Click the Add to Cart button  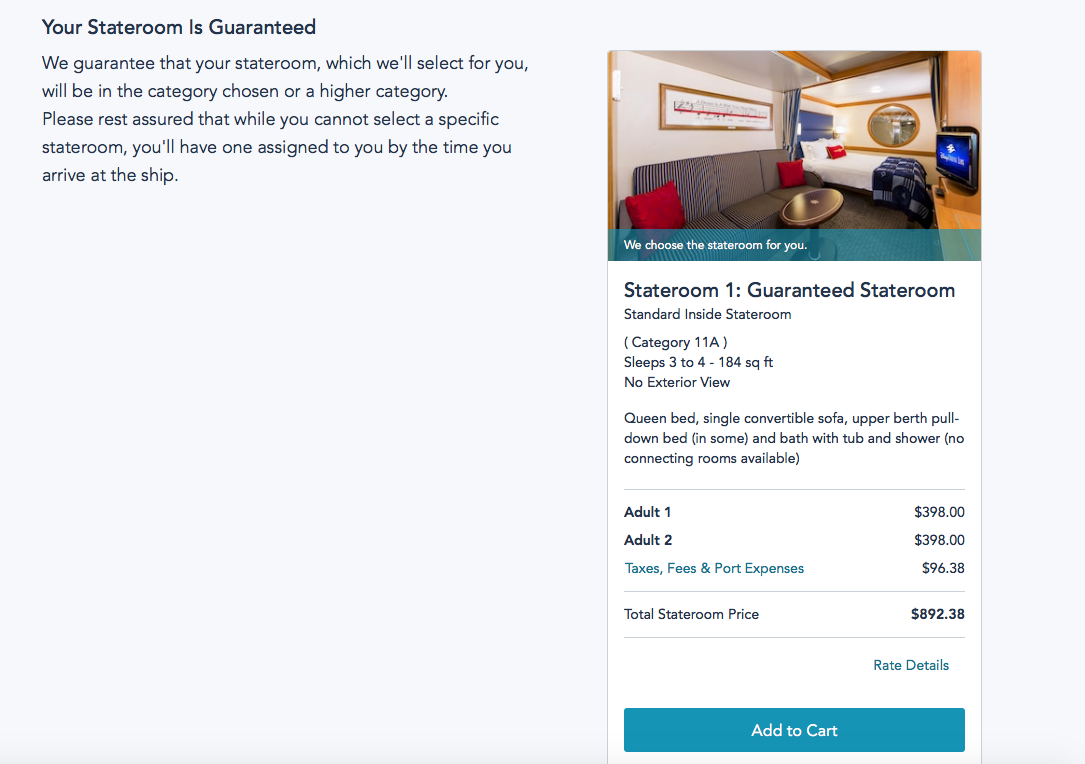tap(794, 730)
